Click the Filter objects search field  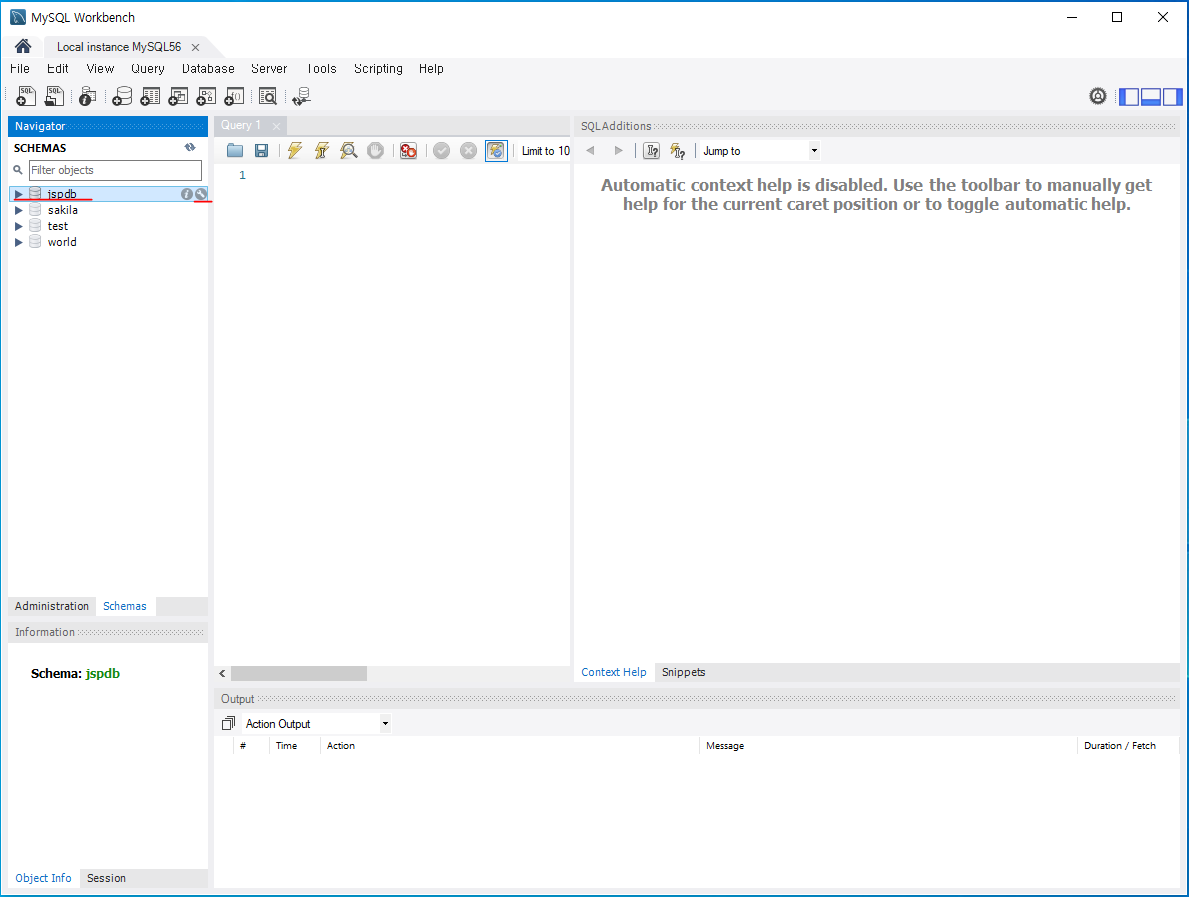115,170
